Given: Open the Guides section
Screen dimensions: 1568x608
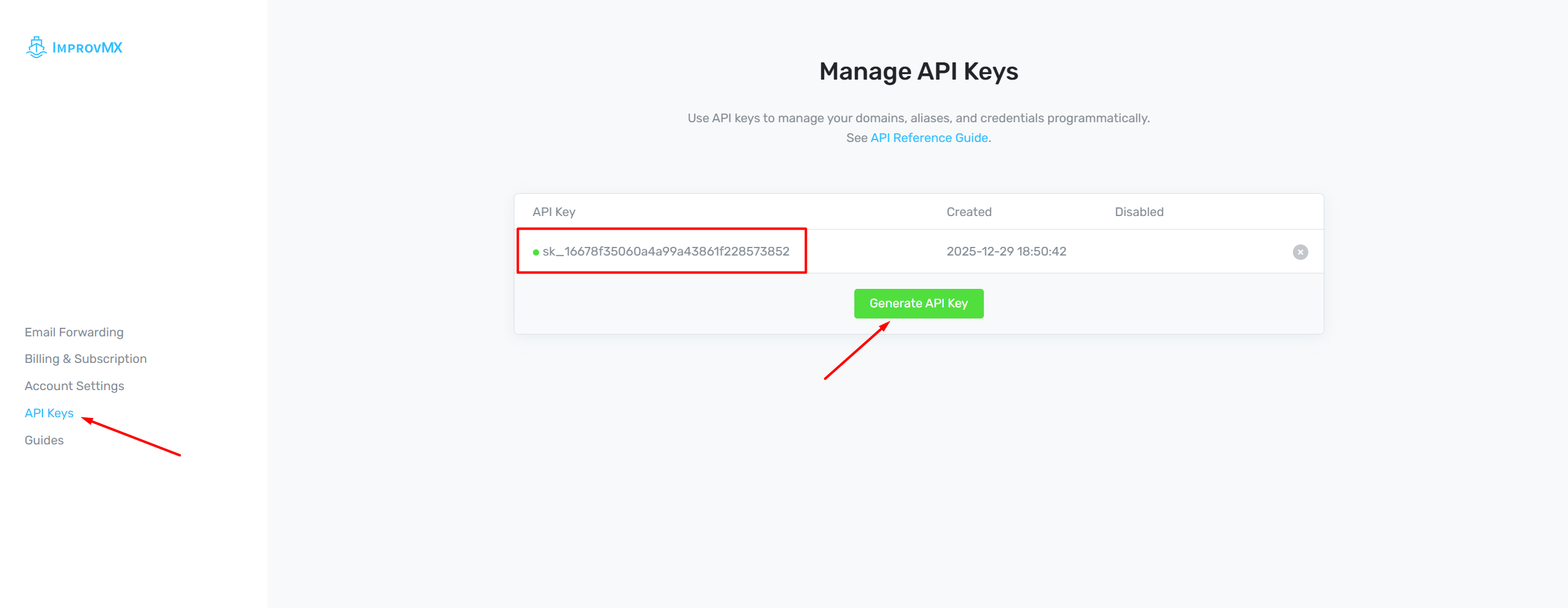Looking at the screenshot, I should point(43,439).
